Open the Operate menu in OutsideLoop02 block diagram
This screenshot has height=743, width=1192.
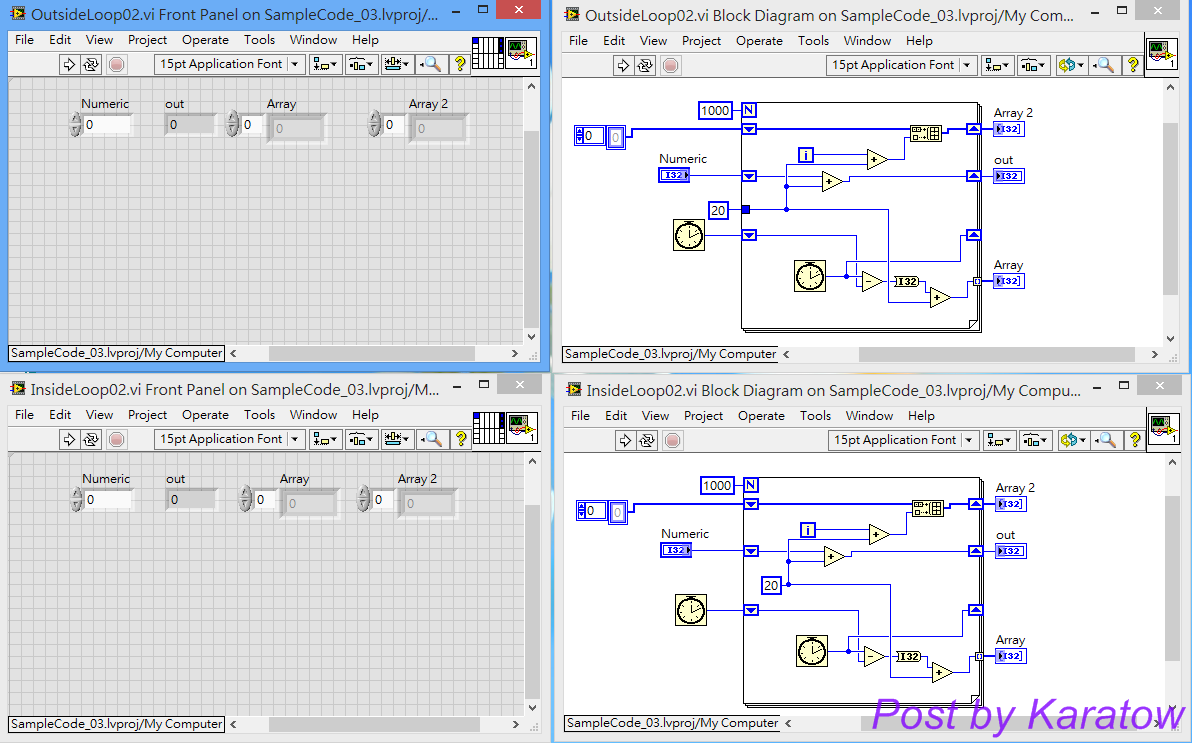point(759,41)
